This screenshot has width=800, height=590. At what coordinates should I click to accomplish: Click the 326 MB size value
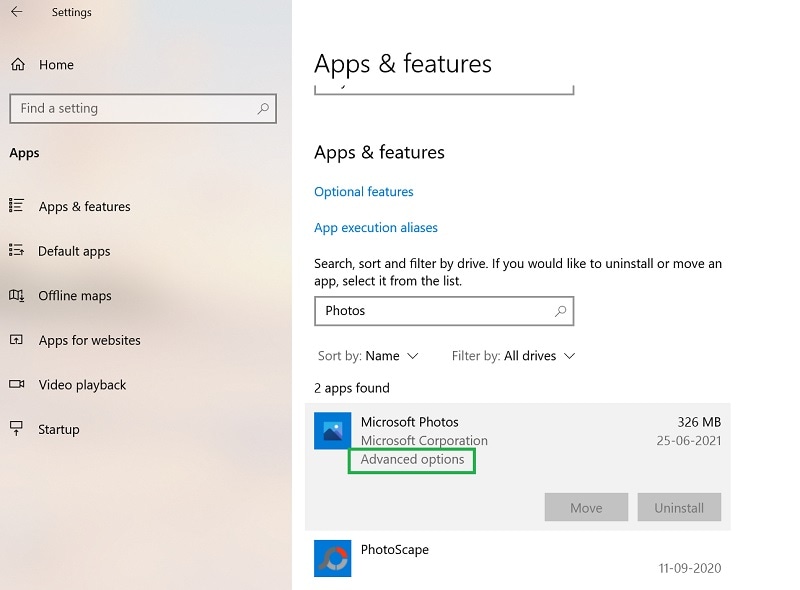coord(699,422)
